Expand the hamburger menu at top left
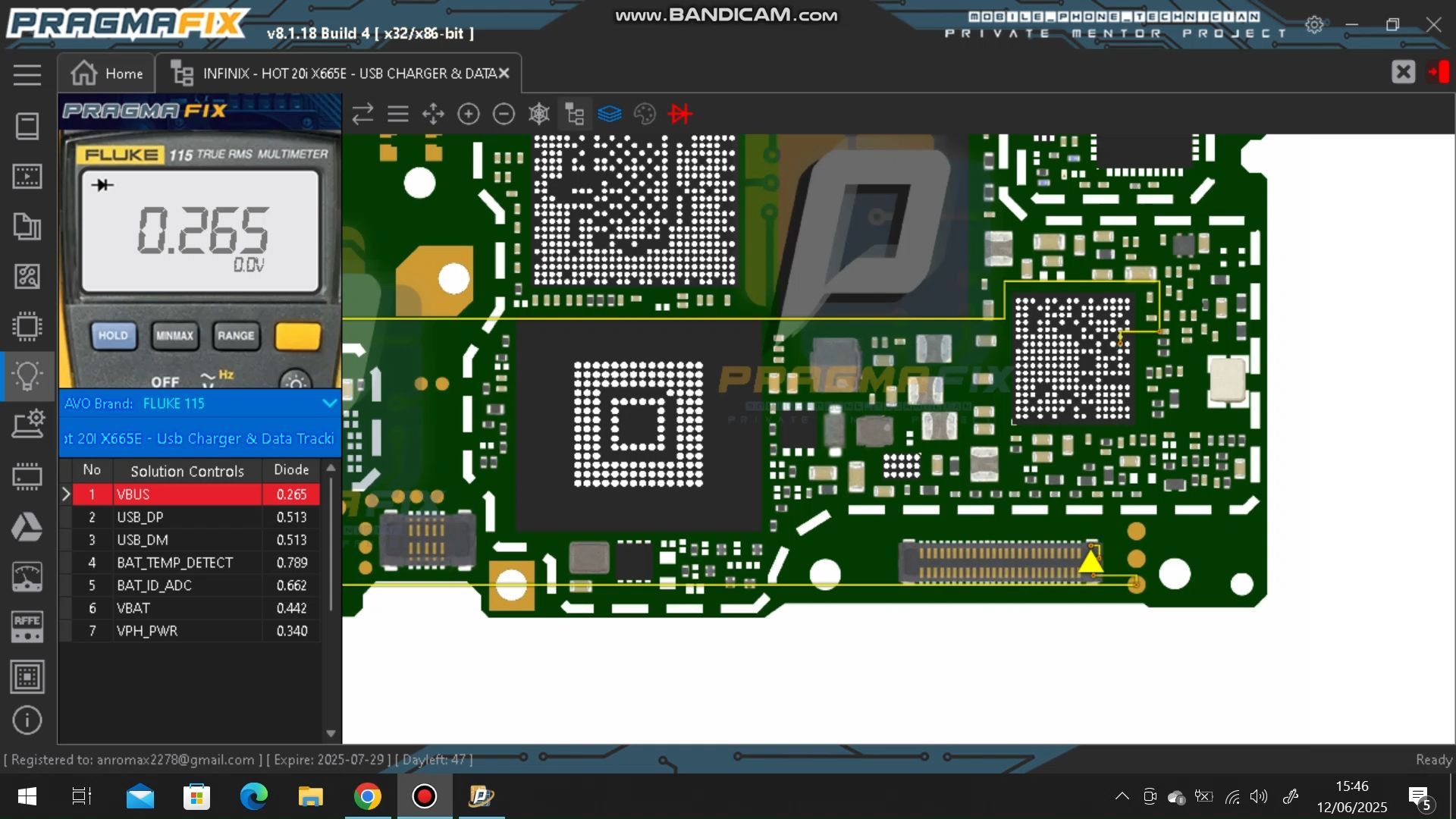The image size is (1456, 819). coord(27,74)
